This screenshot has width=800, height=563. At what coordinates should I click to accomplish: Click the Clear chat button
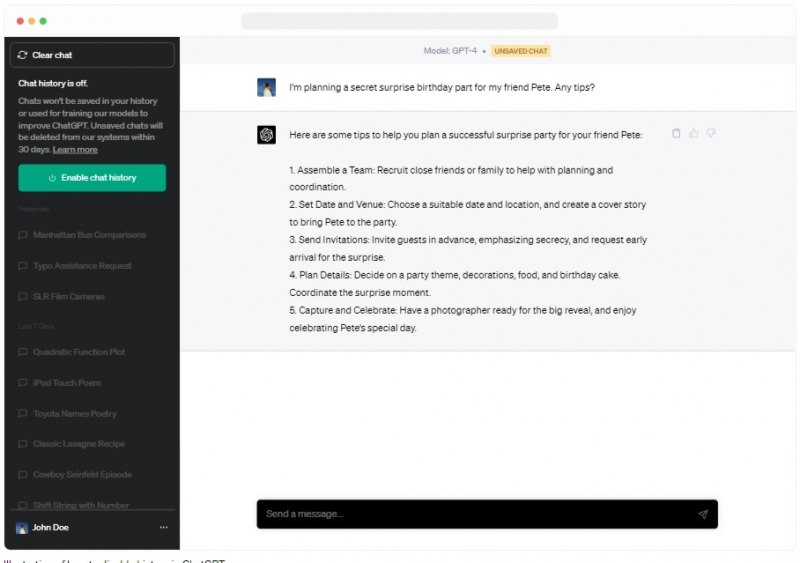click(92, 55)
